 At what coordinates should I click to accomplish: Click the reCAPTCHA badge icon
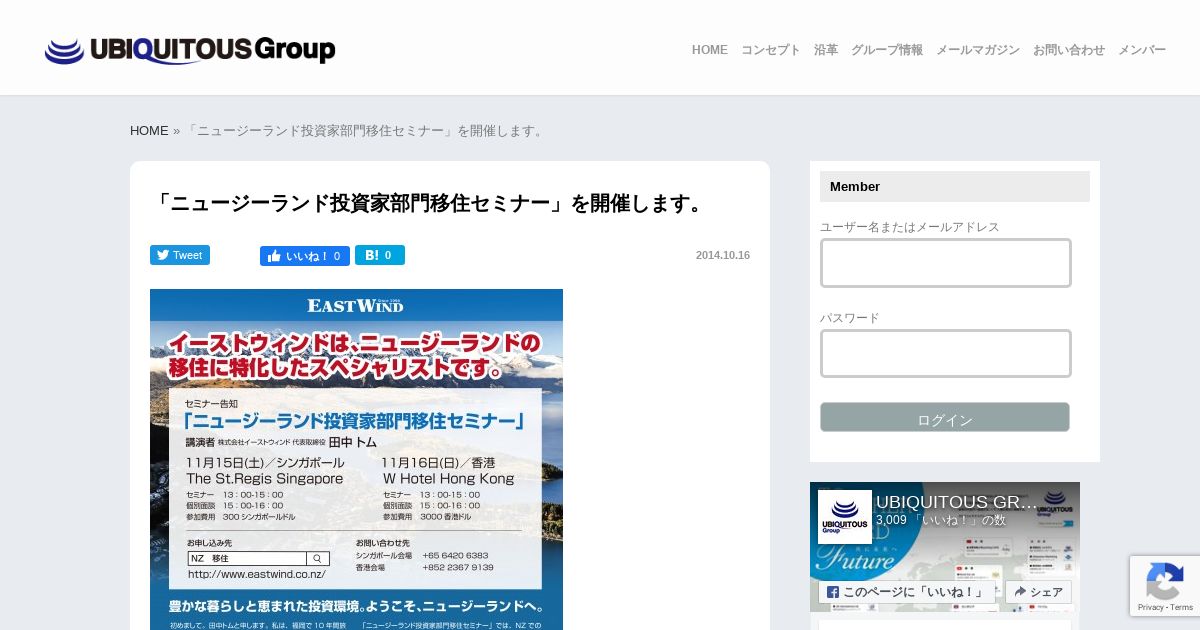coord(1165,581)
